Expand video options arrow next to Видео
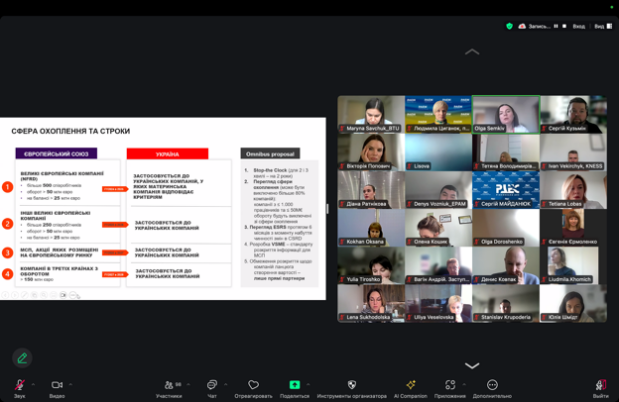Screen dimensions: 619x402 pyautogui.click(x=71, y=384)
